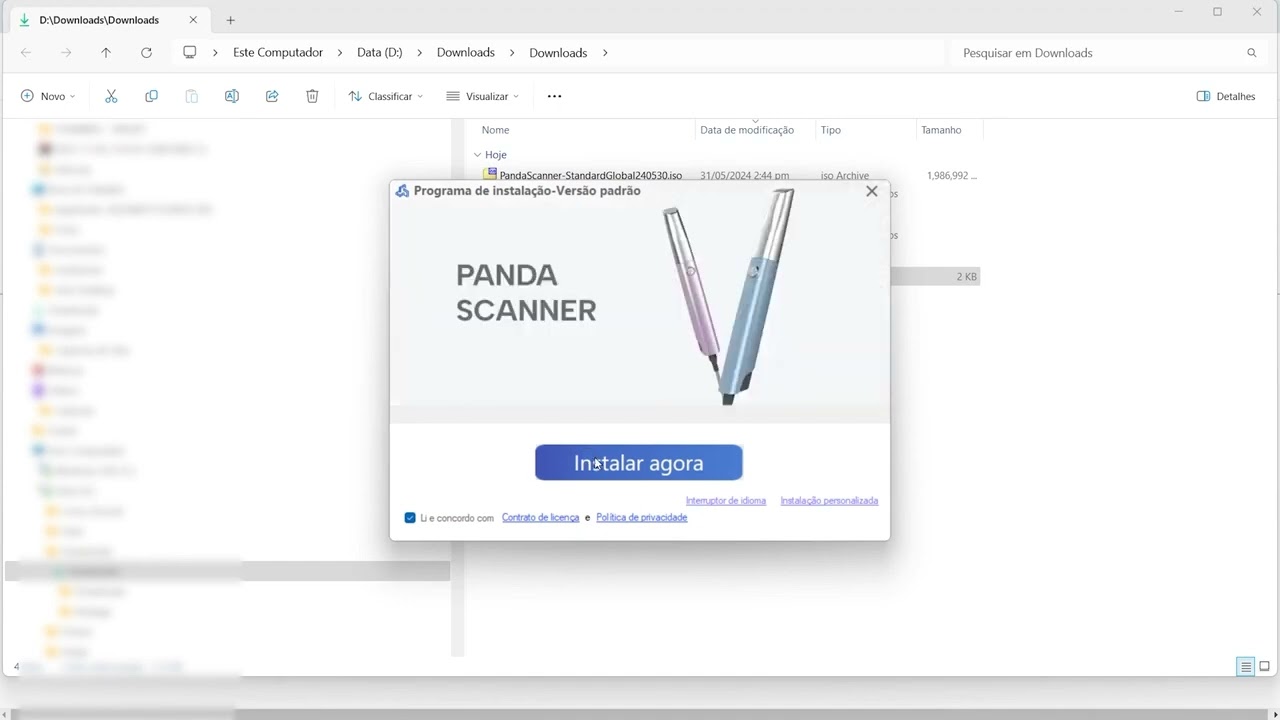This screenshot has width=1280, height=720.
Task: Open the Política de privacidade link
Action: pos(641,518)
